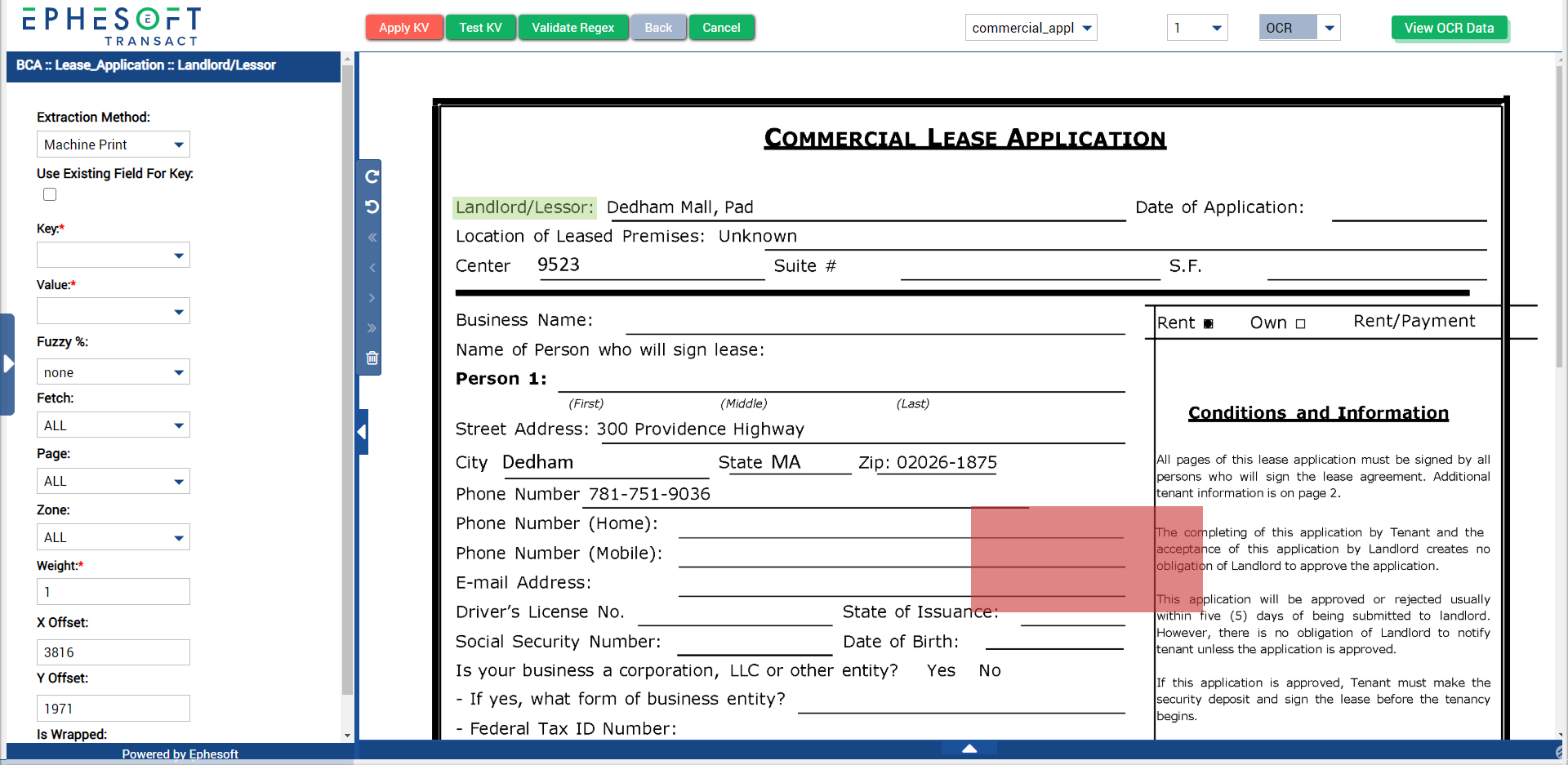Viewport: 1568px width, 765px height.
Task: Click the left panel scroll down arrow
Action: [347, 736]
